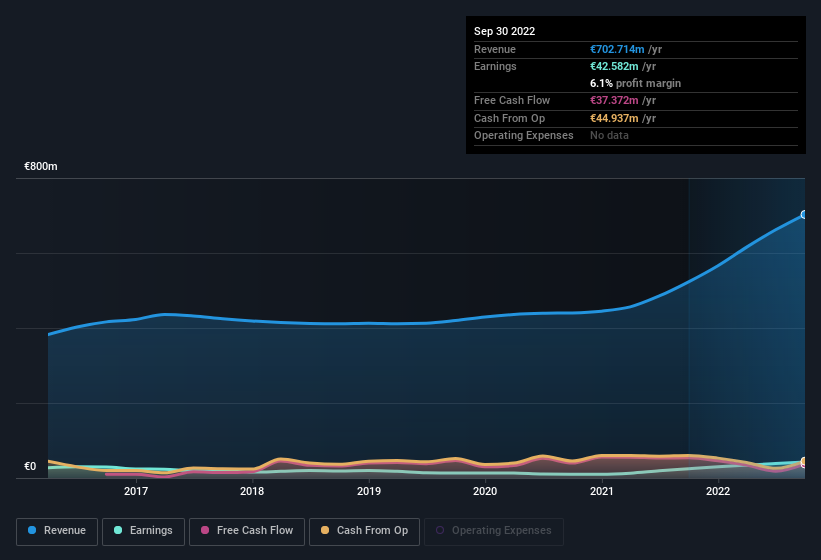
Task: Click the €37.372m free cash flow value
Action: click(x=614, y=100)
